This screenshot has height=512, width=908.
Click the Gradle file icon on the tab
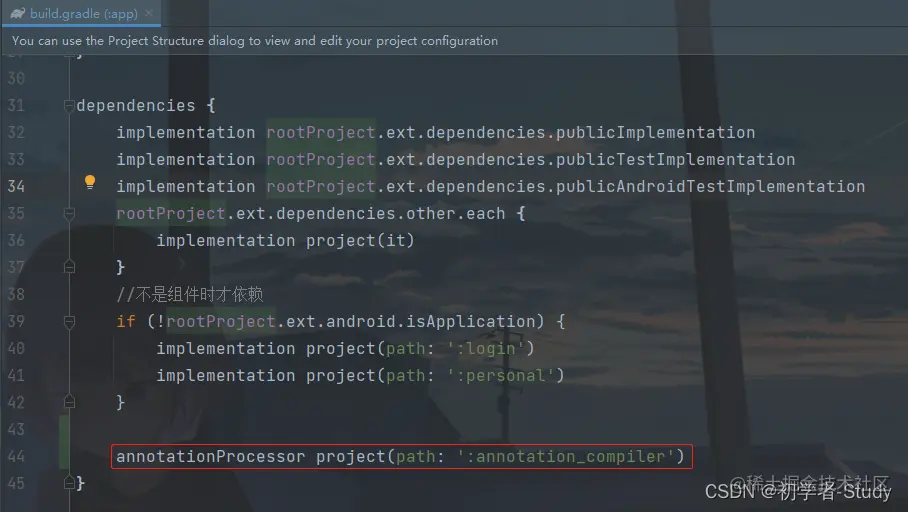[x=17, y=13]
